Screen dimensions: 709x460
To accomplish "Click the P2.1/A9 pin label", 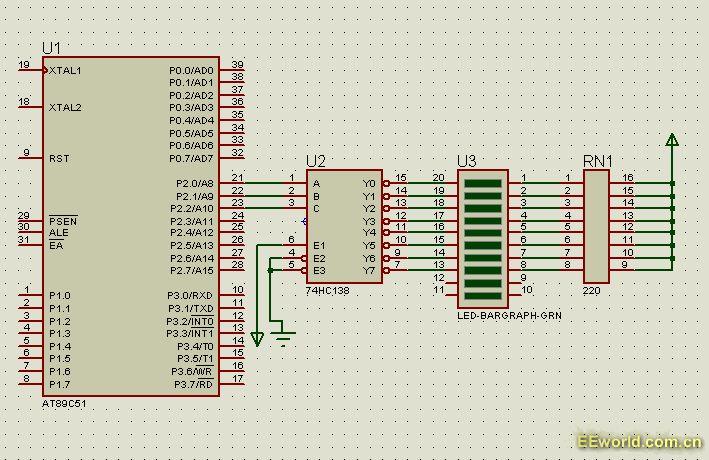I will tap(195, 197).
